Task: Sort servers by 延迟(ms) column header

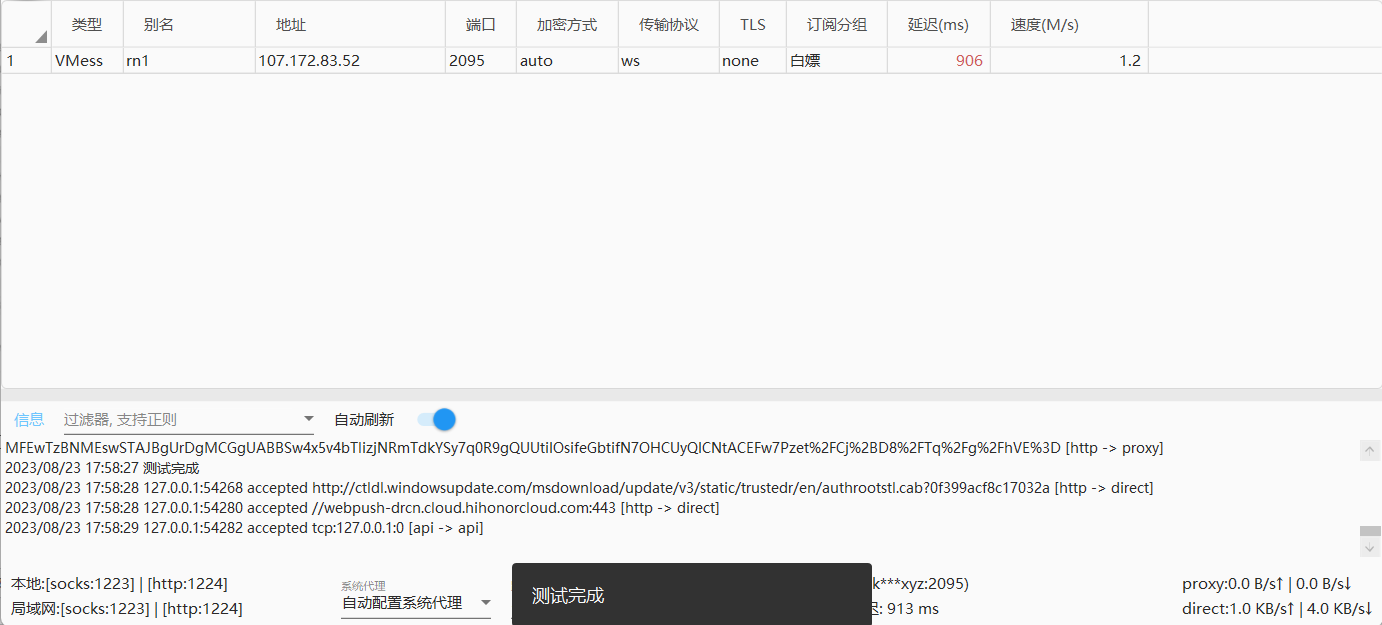Action: coord(938,25)
